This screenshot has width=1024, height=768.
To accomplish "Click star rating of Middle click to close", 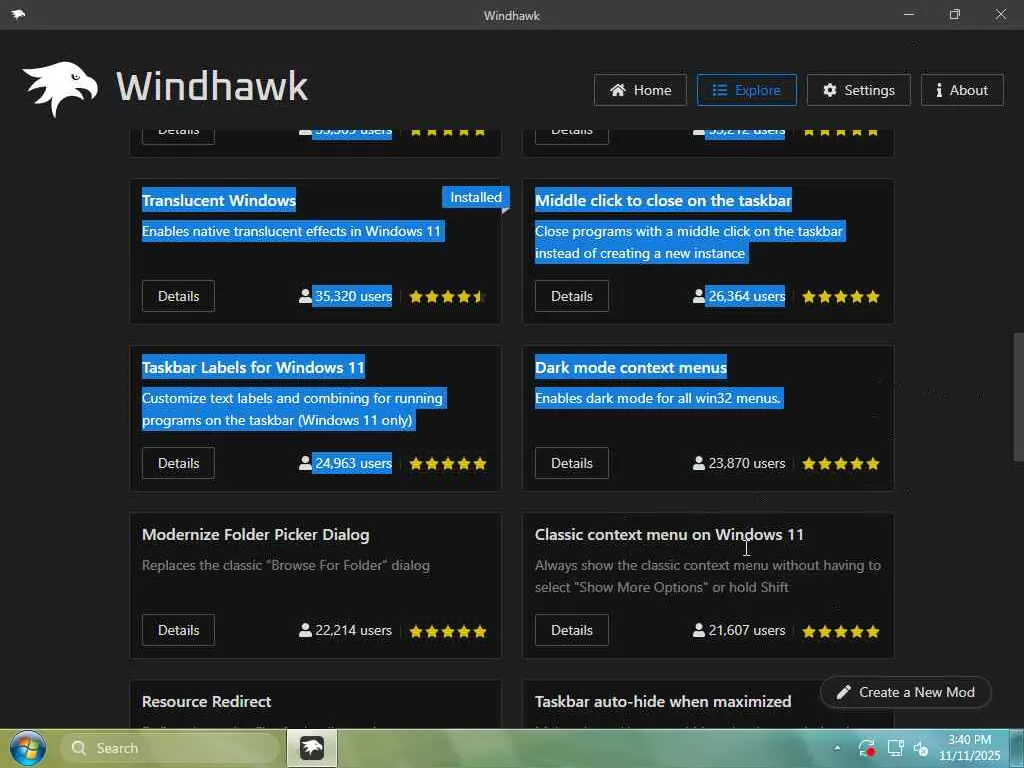I will pyautogui.click(x=840, y=296).
